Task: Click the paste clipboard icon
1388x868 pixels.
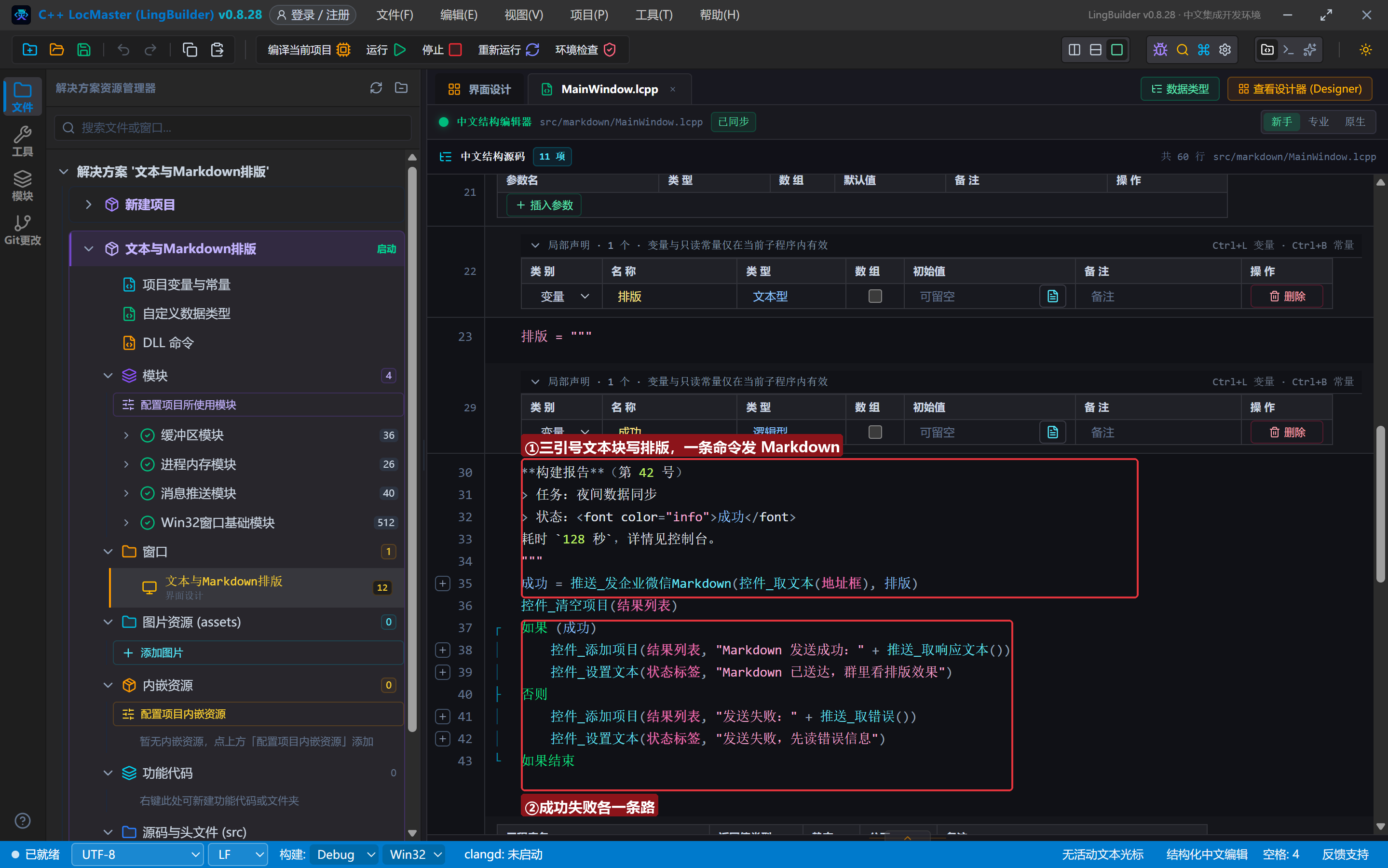Action: pyautogui.click(x=217, y=50)
